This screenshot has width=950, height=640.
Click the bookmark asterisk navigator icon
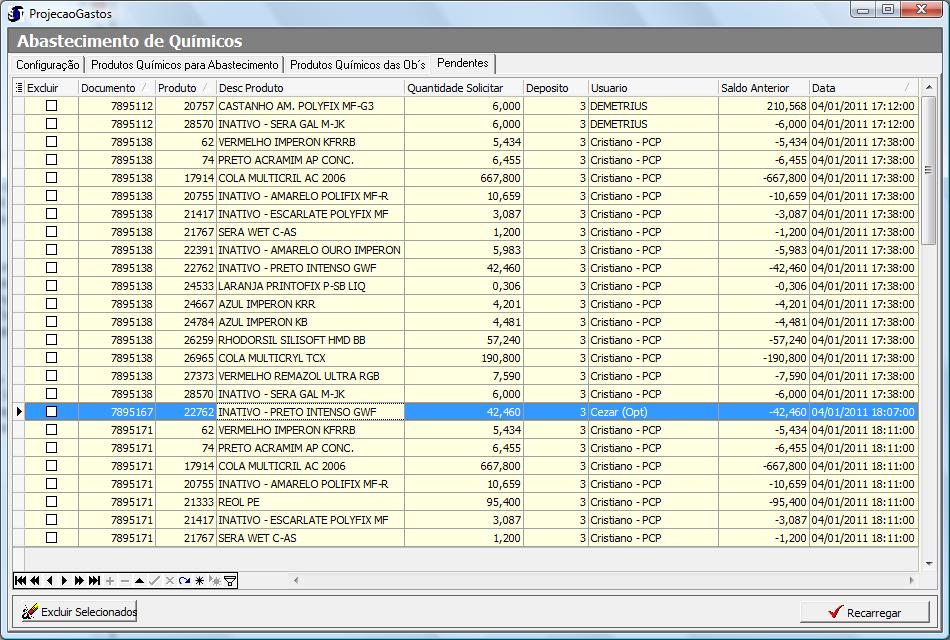[x=199, y=581]
